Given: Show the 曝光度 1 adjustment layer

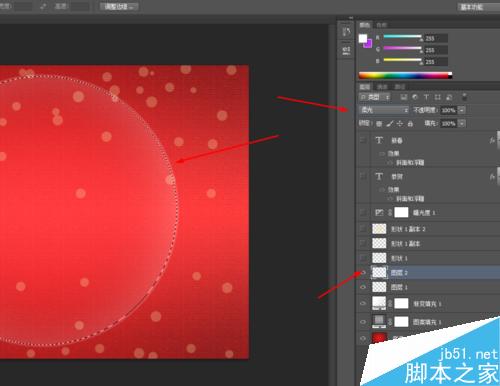Looking at the screenshot, I should [x=363, y=212].
